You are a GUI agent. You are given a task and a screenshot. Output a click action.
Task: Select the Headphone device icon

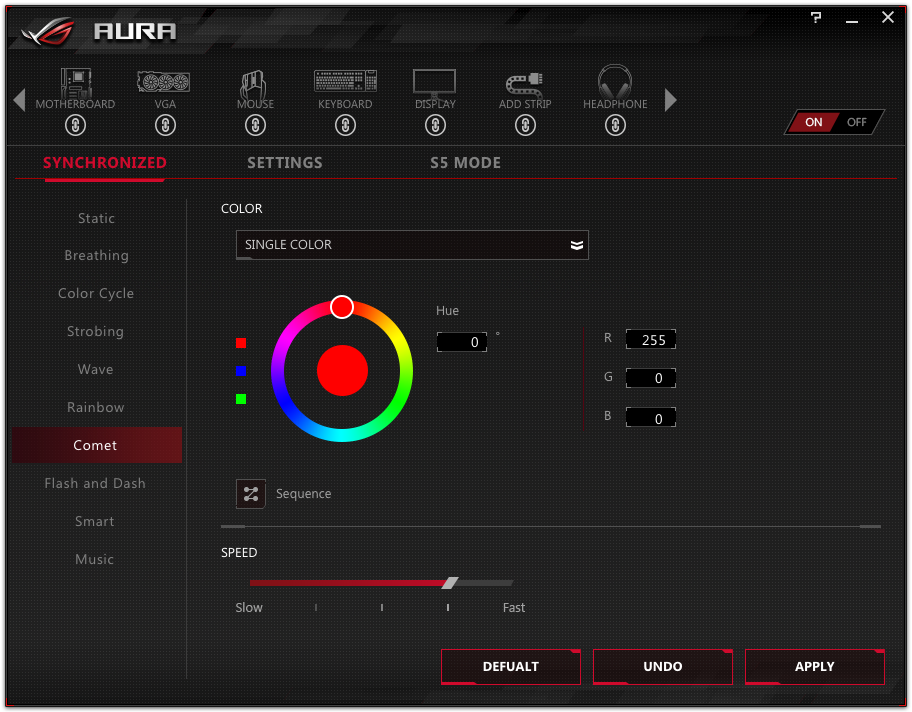[x=615, y=81]
